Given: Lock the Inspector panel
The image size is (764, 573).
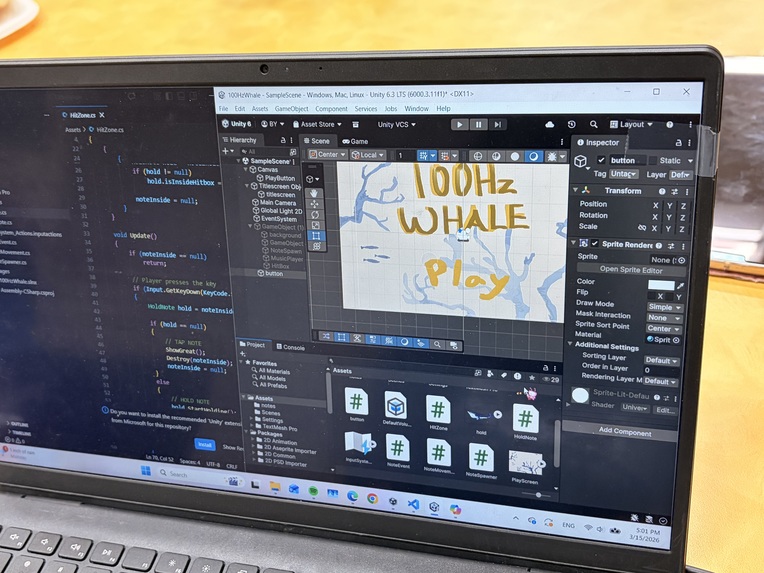Looking at the screenshot, I should click(678, 143).
